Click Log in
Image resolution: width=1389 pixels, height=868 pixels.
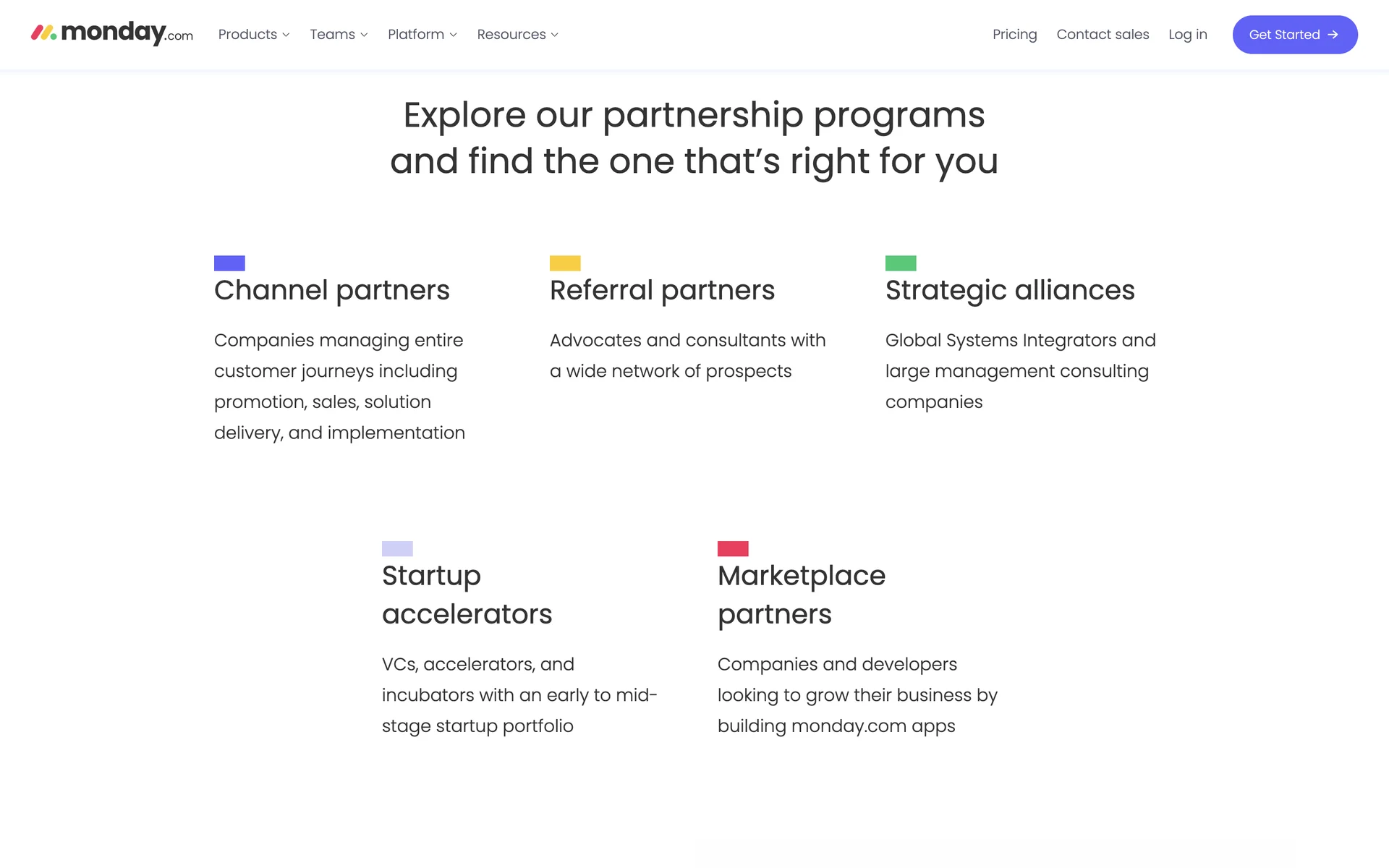(x=1187, y=35)
